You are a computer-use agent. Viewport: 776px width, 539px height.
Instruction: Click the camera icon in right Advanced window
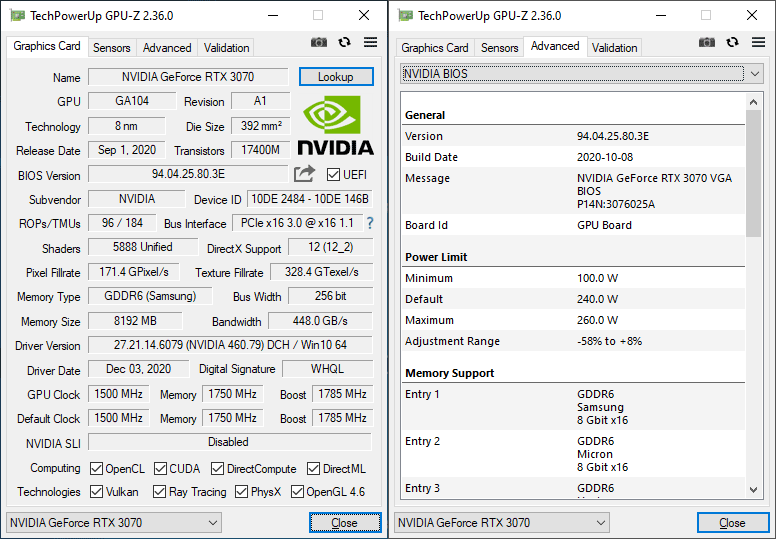point(707,43)
